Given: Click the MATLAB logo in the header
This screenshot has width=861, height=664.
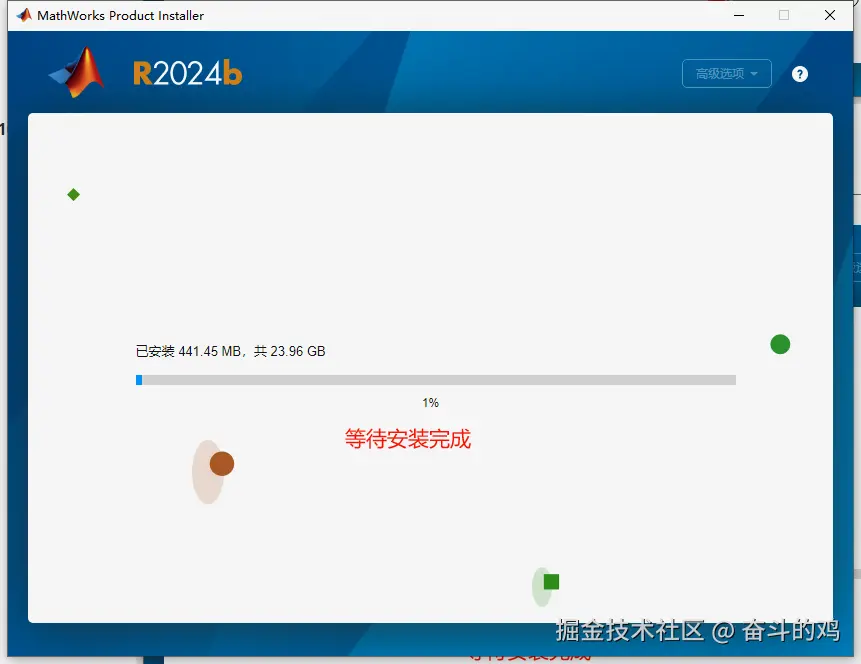Looking at the screenshot, I should pyautogui.click(x=77, y=72).
